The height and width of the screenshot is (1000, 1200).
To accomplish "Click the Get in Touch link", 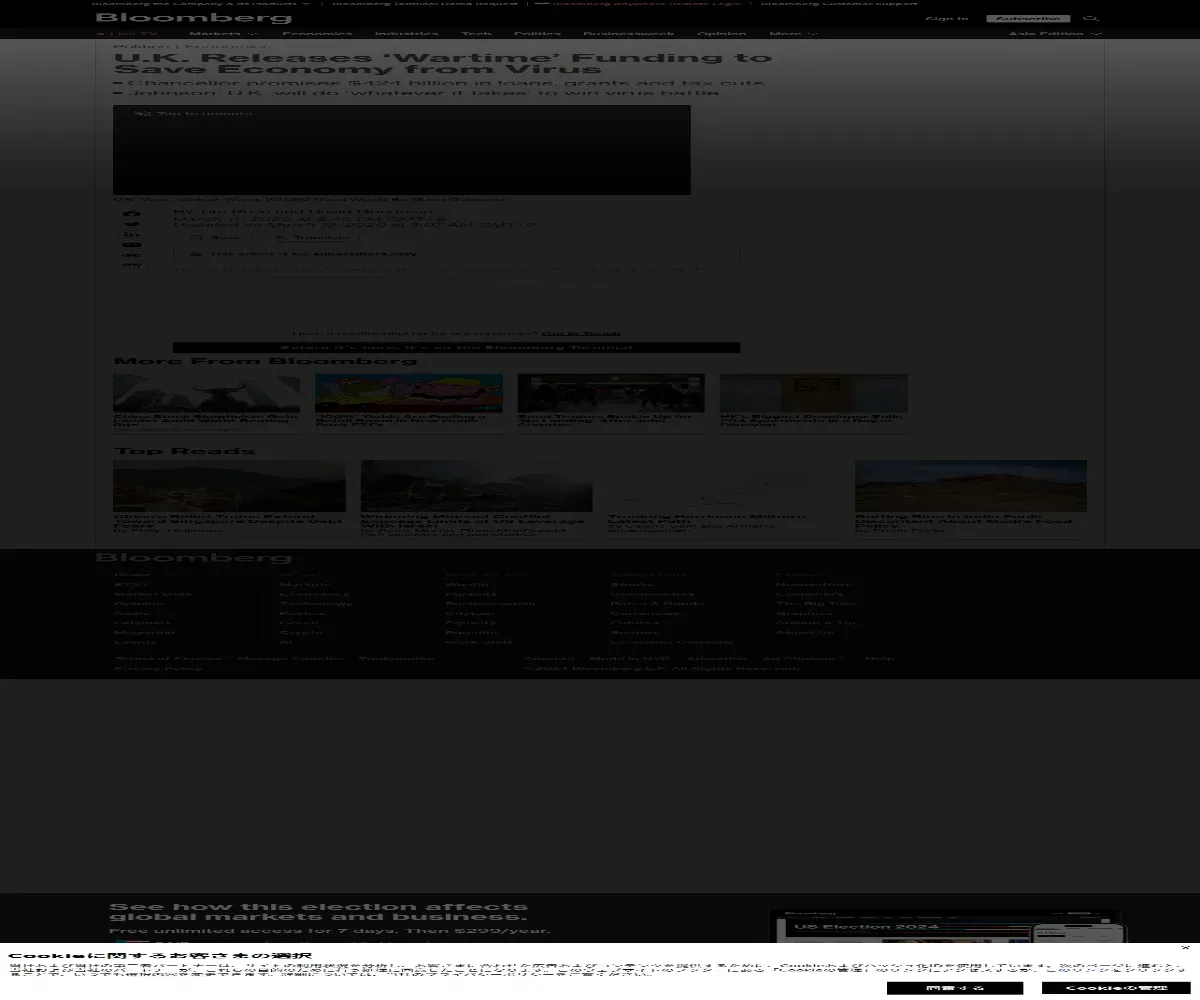I will [x=581, y=334].
